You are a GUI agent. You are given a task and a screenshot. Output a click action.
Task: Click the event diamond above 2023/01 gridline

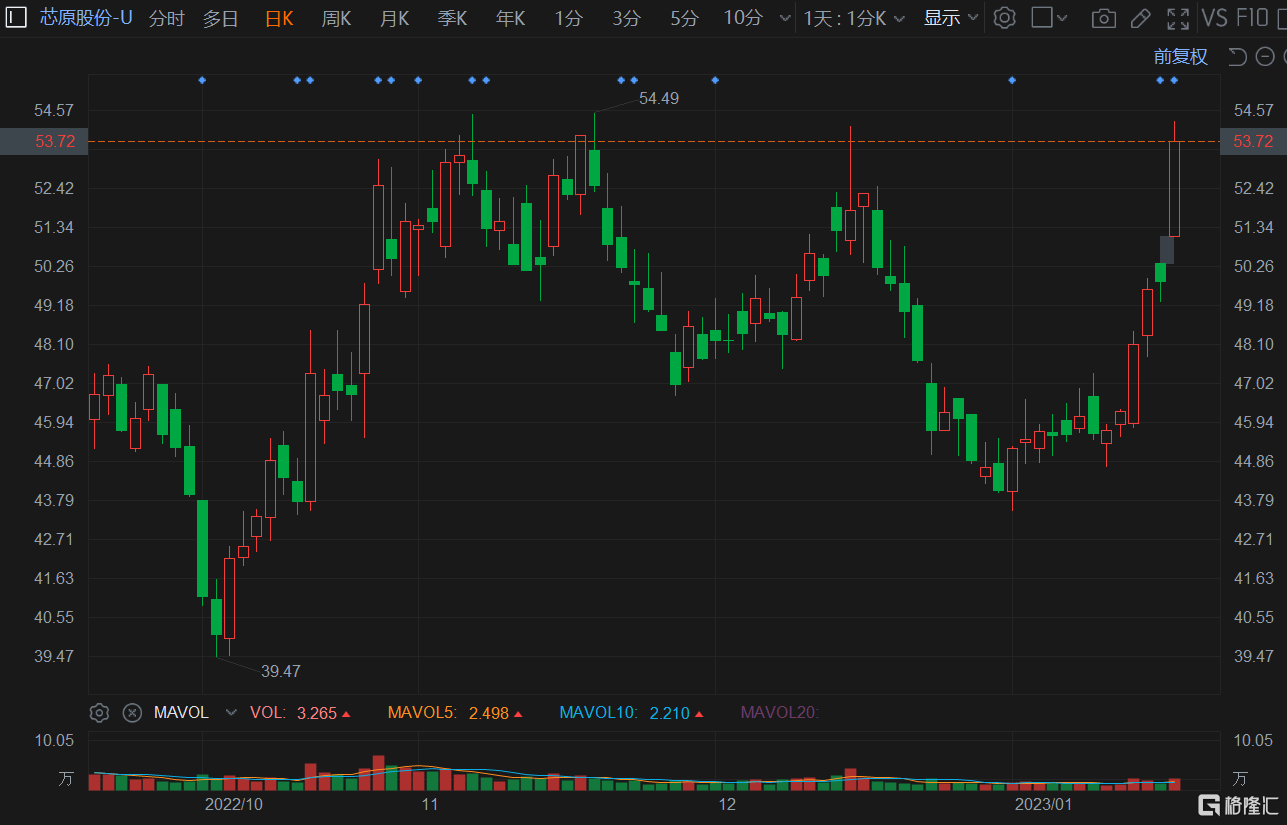point(1012,80)
